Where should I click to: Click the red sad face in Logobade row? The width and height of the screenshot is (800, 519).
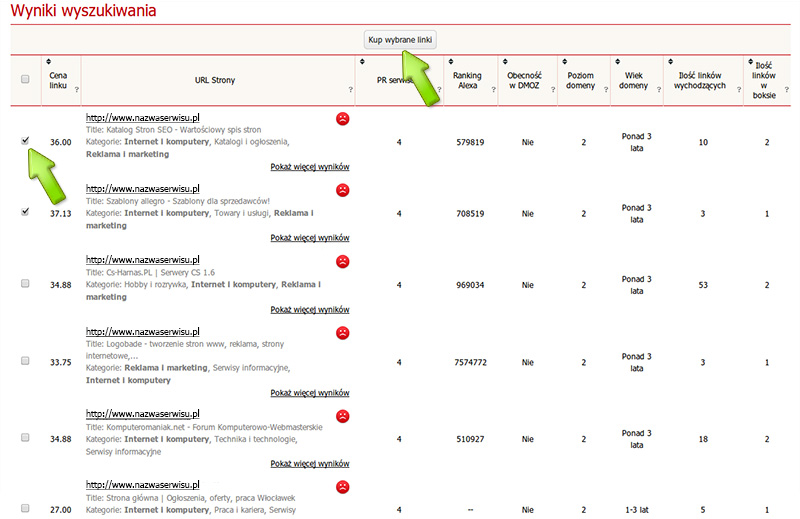click(343, 333)
